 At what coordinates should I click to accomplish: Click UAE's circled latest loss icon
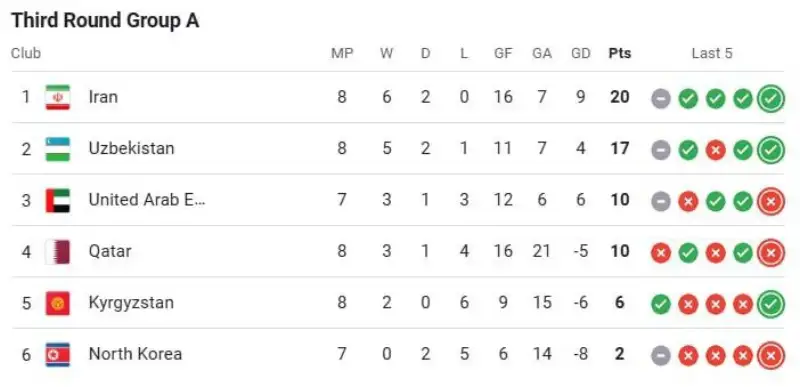tap(770, 201)
